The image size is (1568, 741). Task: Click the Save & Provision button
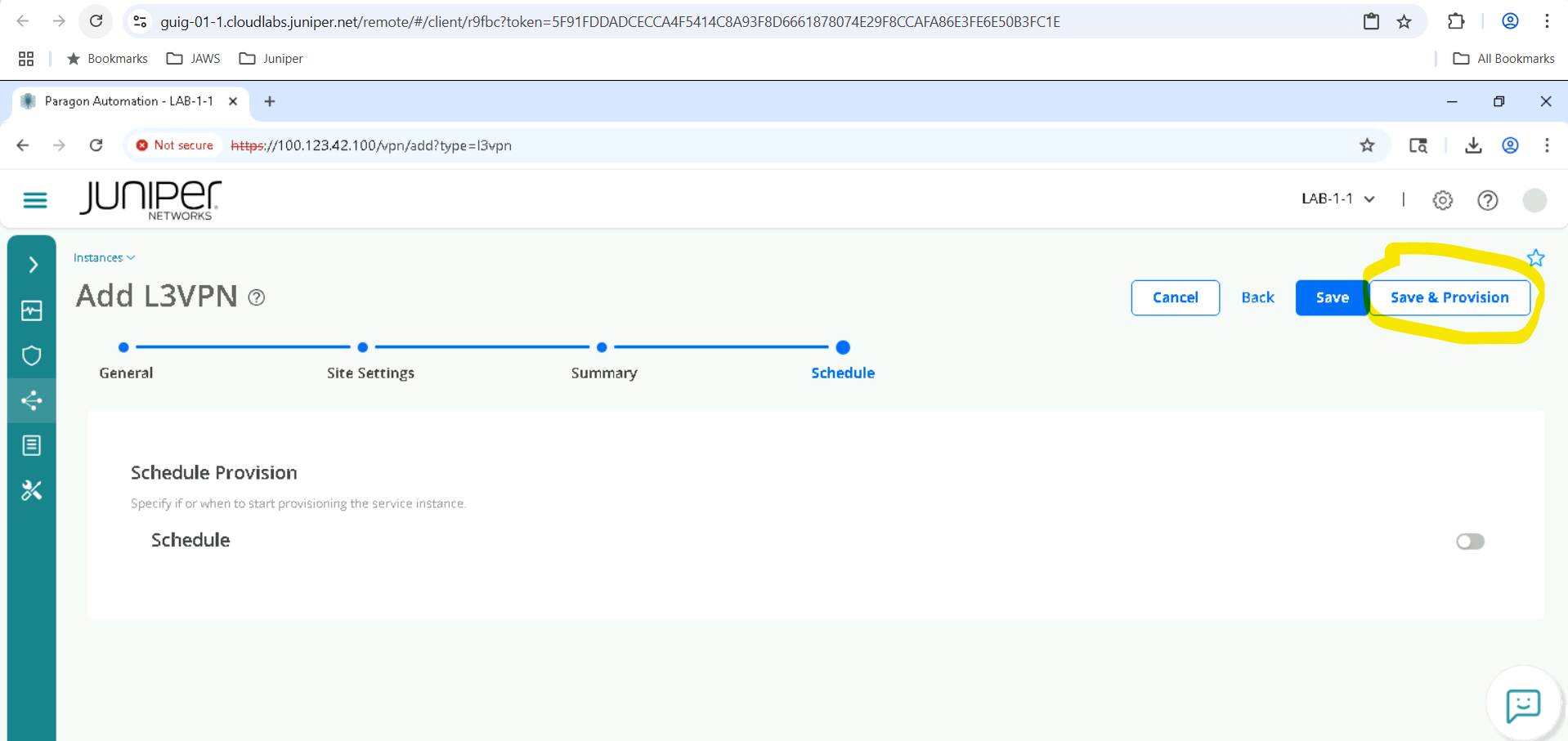1449,297
